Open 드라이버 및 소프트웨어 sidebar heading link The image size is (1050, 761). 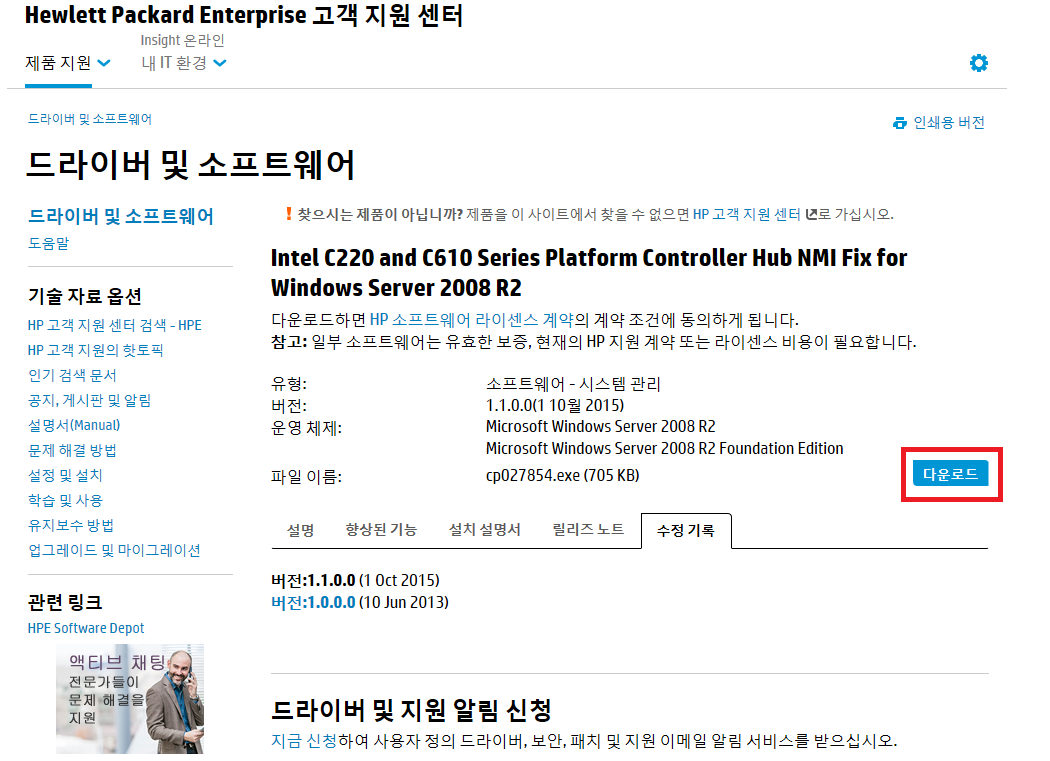click(121, 216)
